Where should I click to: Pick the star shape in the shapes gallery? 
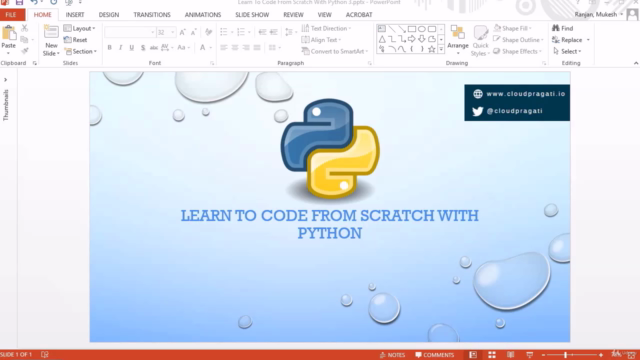tap(431, 49)
